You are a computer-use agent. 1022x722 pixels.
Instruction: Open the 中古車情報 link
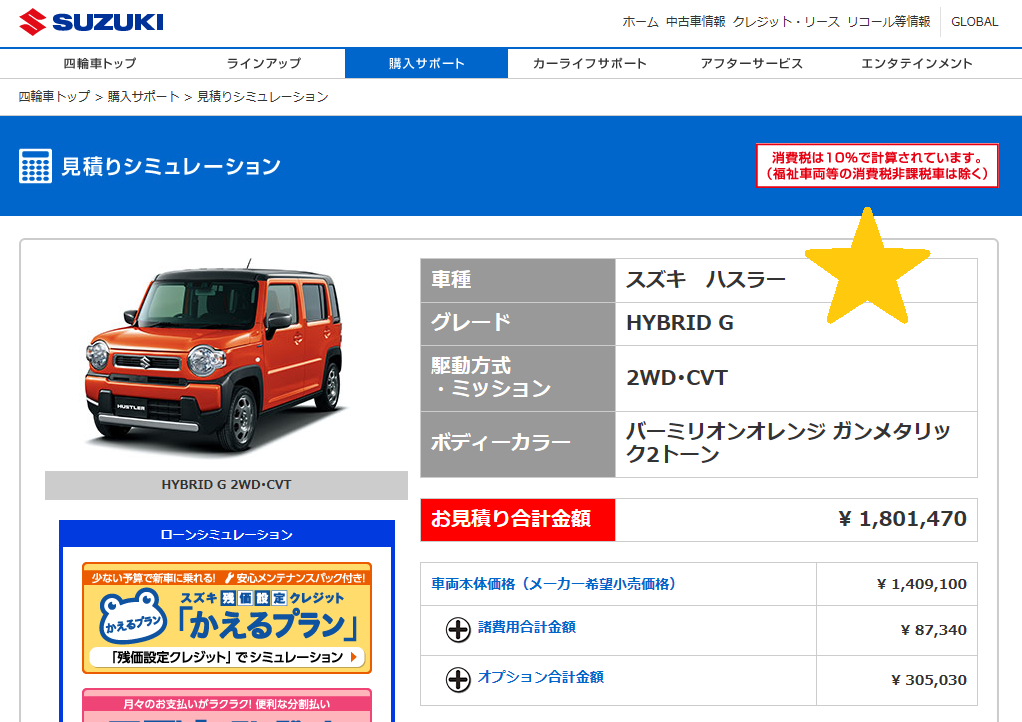coord(695,22)
